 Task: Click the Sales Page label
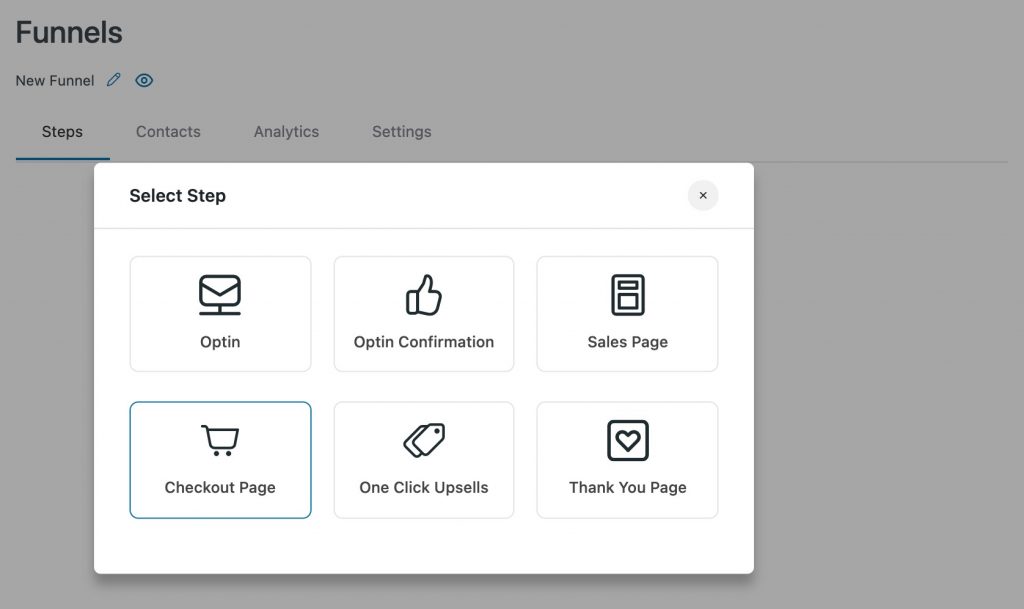628,342
